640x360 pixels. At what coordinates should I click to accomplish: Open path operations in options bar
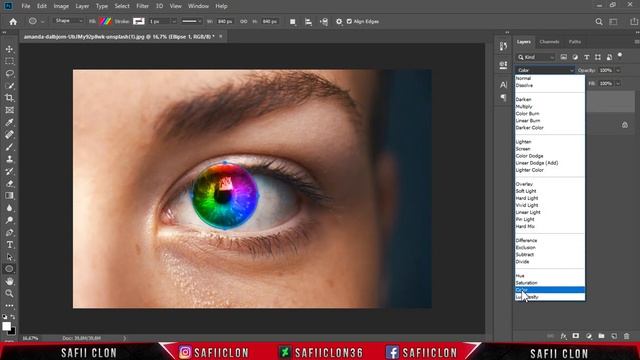point(293,22)
